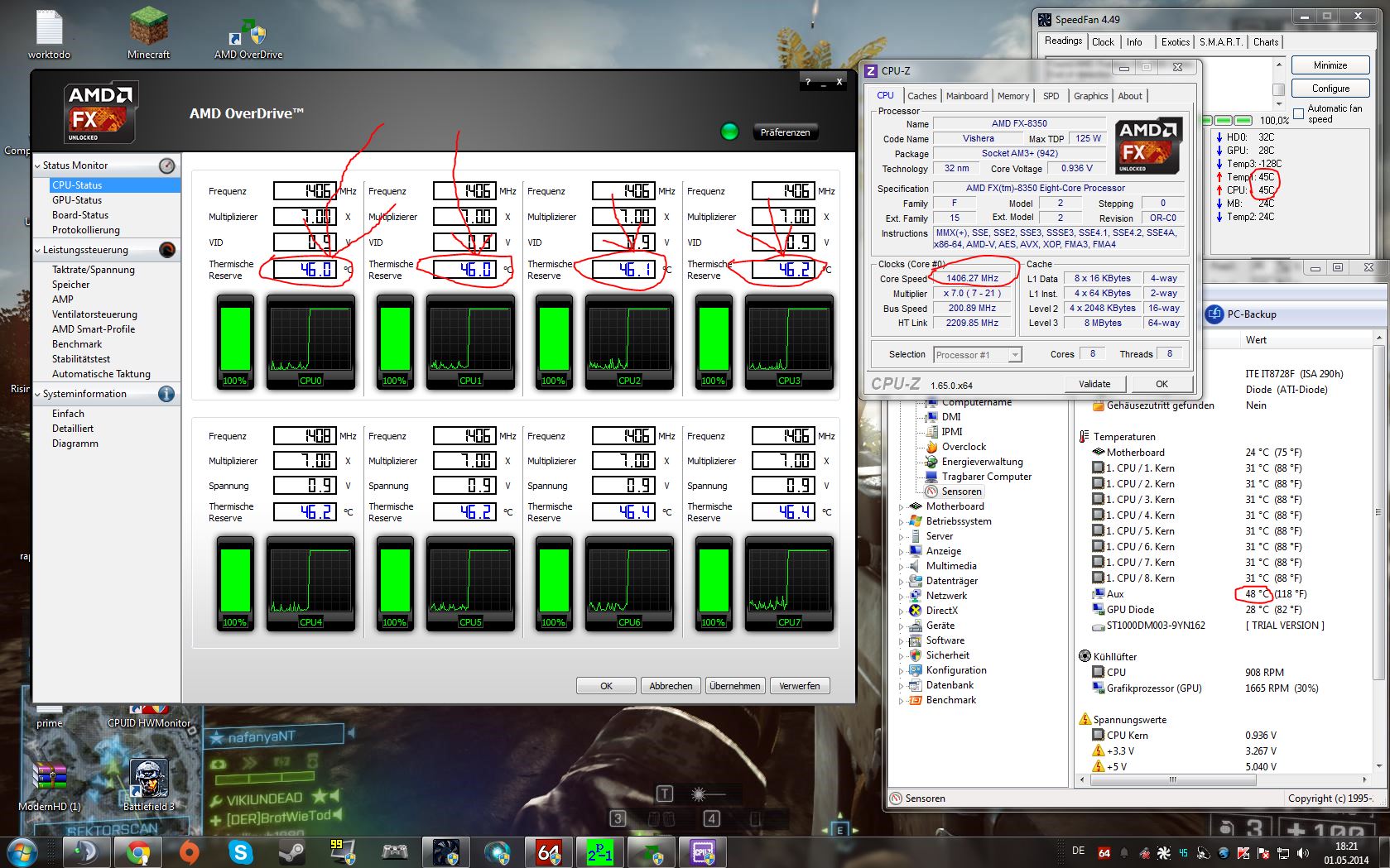Switch to SpeedFan via its taskbar fan icon

(446, 851)
